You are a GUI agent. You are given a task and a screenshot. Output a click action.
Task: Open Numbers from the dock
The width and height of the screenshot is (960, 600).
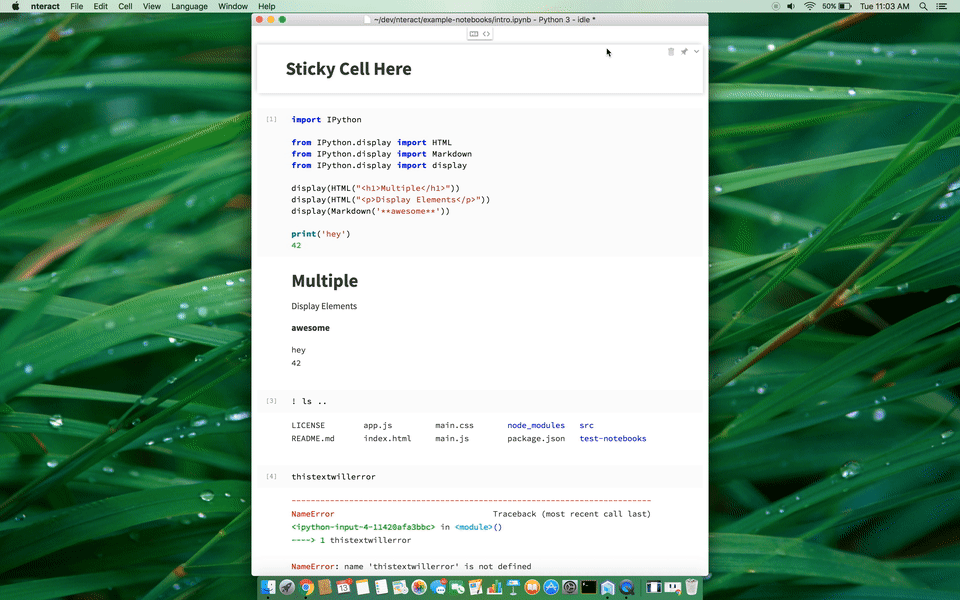pyautogui.click(x=494, y=587)
